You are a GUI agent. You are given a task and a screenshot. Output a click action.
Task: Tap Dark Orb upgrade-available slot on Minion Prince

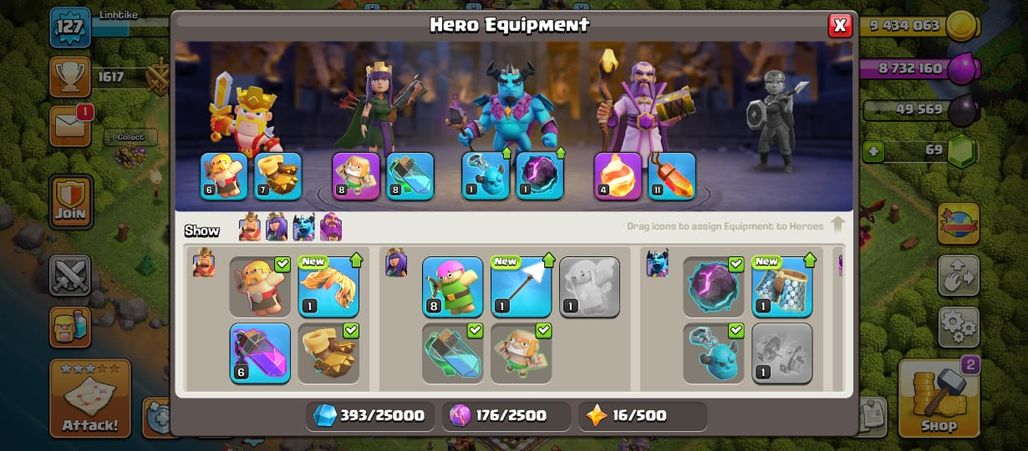pos(540,176)
